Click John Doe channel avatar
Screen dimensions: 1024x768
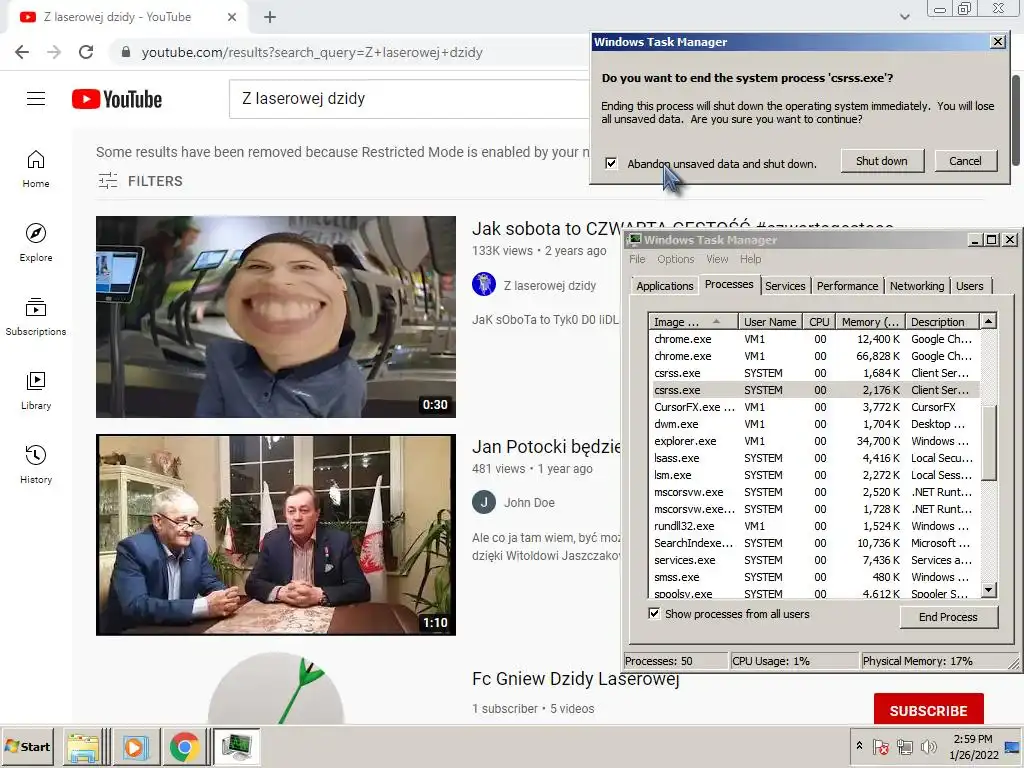pyautogui.click(x=484, y=502)
